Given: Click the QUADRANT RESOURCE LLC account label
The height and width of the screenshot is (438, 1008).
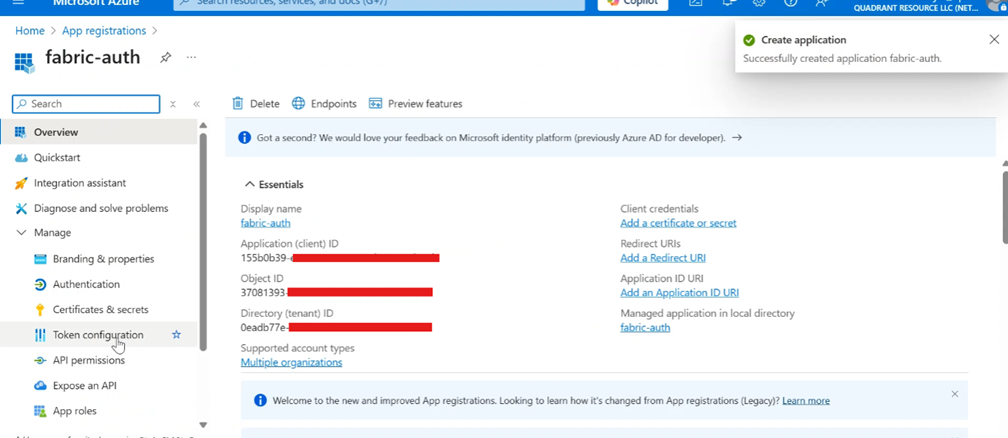Looking at the screenshot, I should (916, 8).
